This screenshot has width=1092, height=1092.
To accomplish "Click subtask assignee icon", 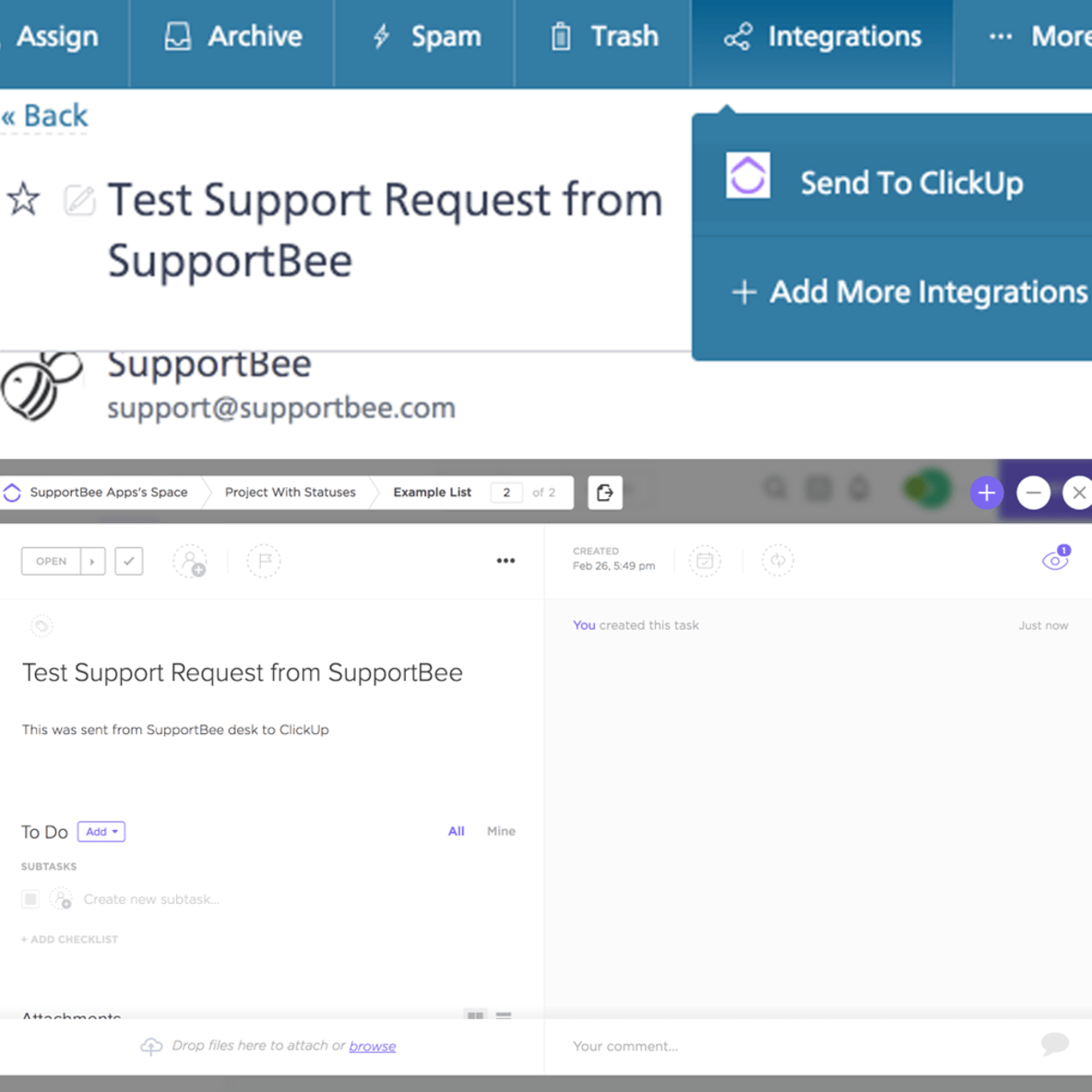I will pyautogui.click(x=61, y=898).
